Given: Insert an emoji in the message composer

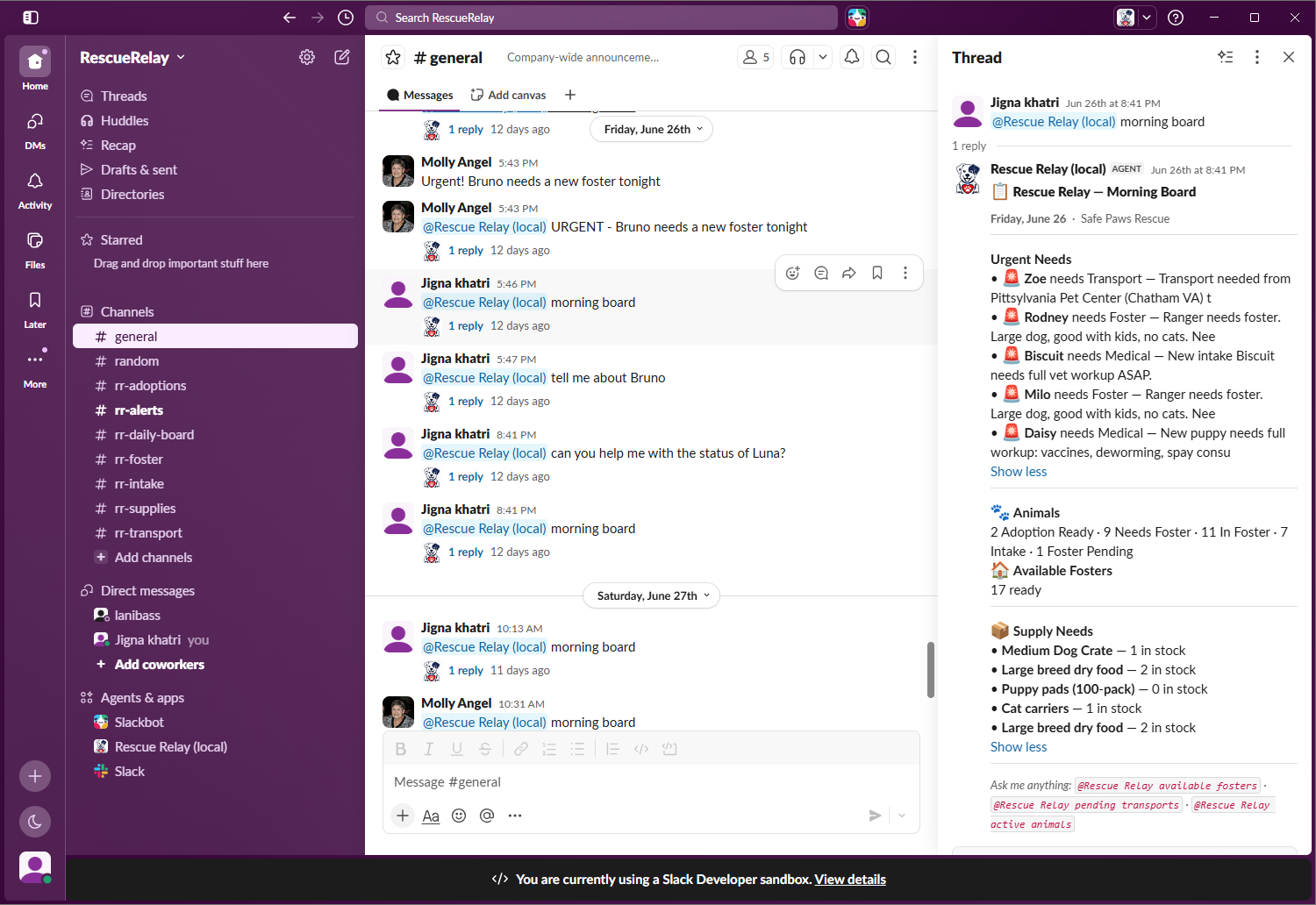Looking at the screenshot, I should [x=459, y=816].
